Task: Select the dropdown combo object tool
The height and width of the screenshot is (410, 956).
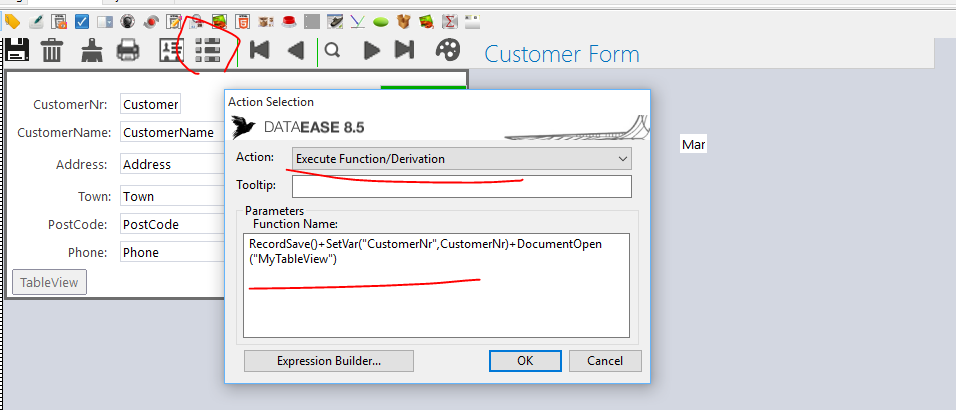Action: (105, 23)
